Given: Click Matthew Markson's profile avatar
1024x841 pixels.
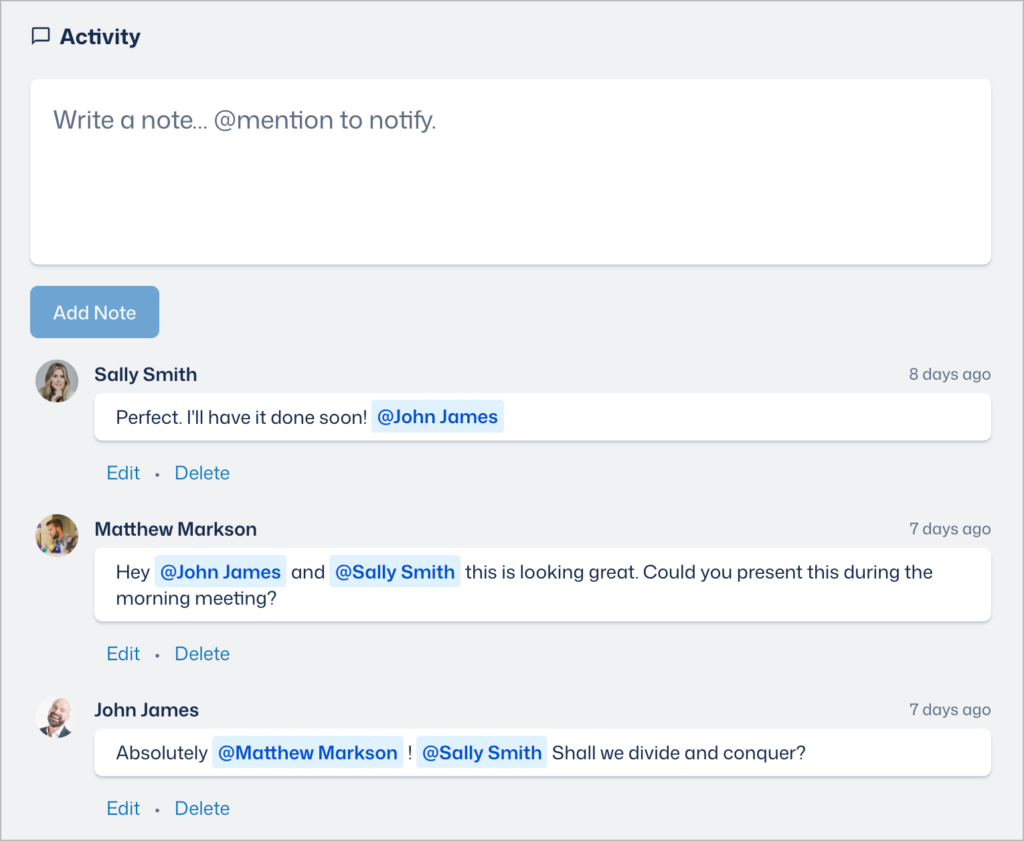Looking at the screenshot, I should pyautogui.click(x=57, y=536).
